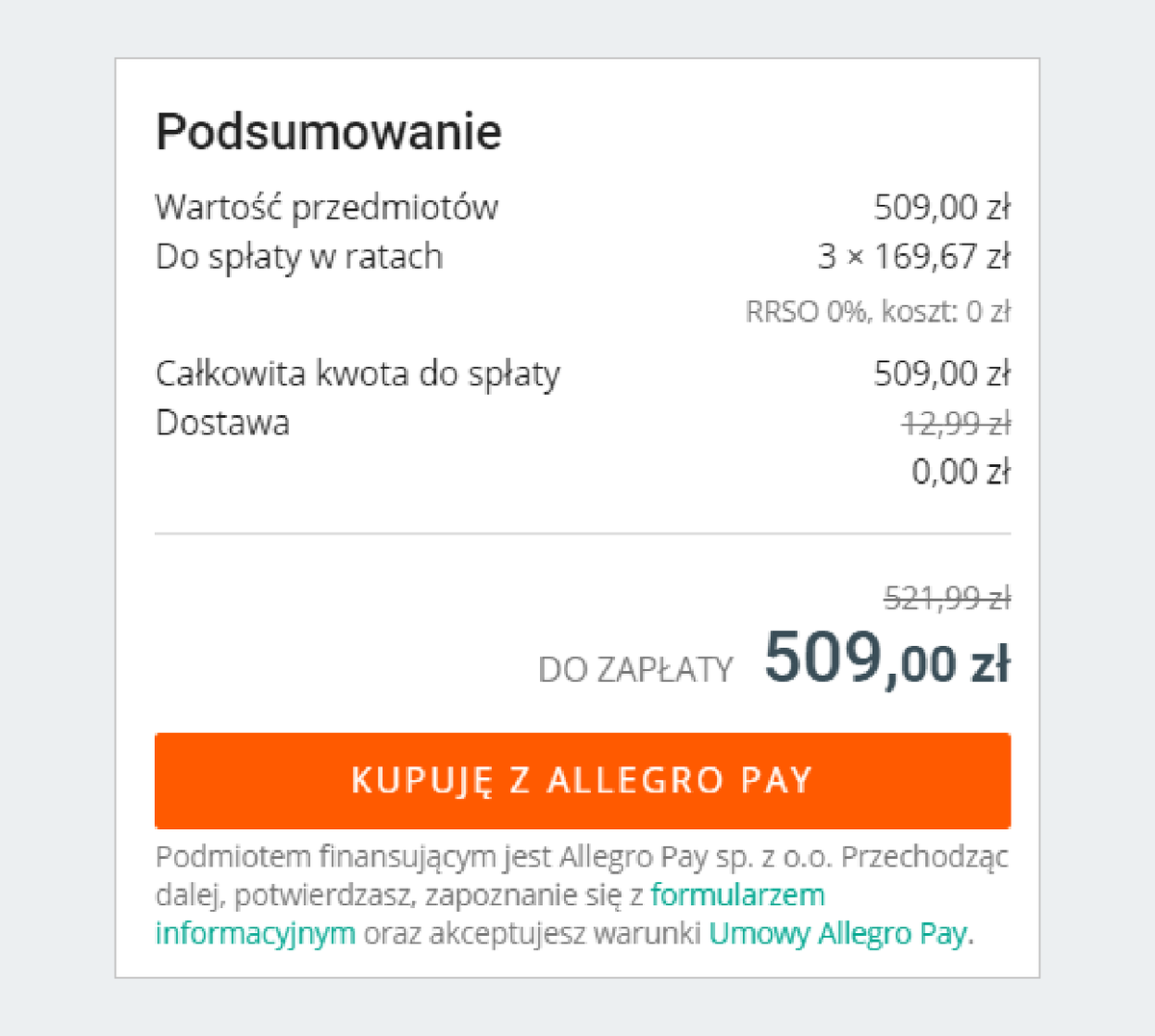Click the crossed-out 521,99 zł total
1155x1036 pixels.
tap(947, 600)
